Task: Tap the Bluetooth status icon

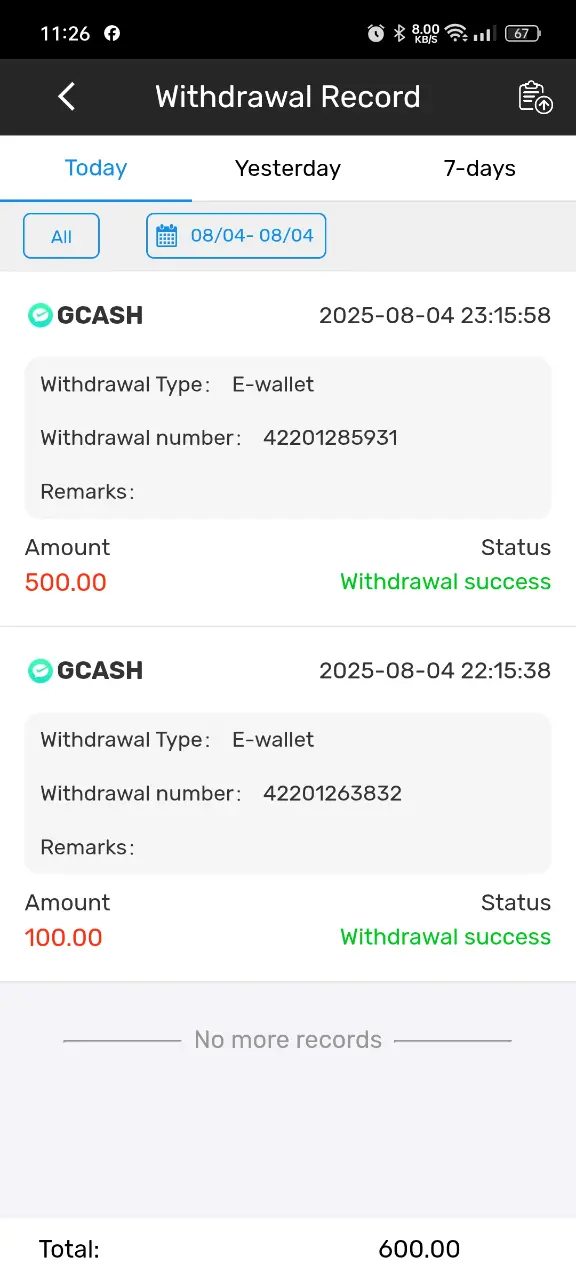Action: [x=399, y=33]
